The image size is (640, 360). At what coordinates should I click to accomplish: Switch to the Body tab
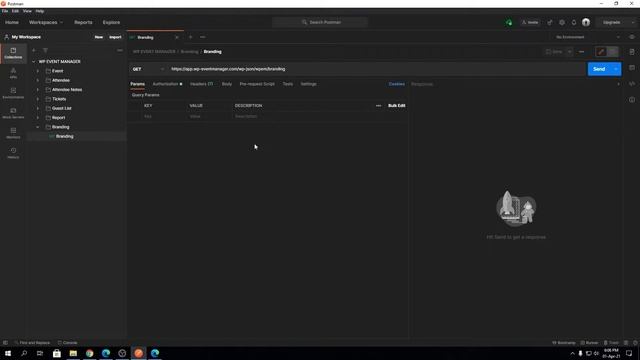[x=227, y=84]
